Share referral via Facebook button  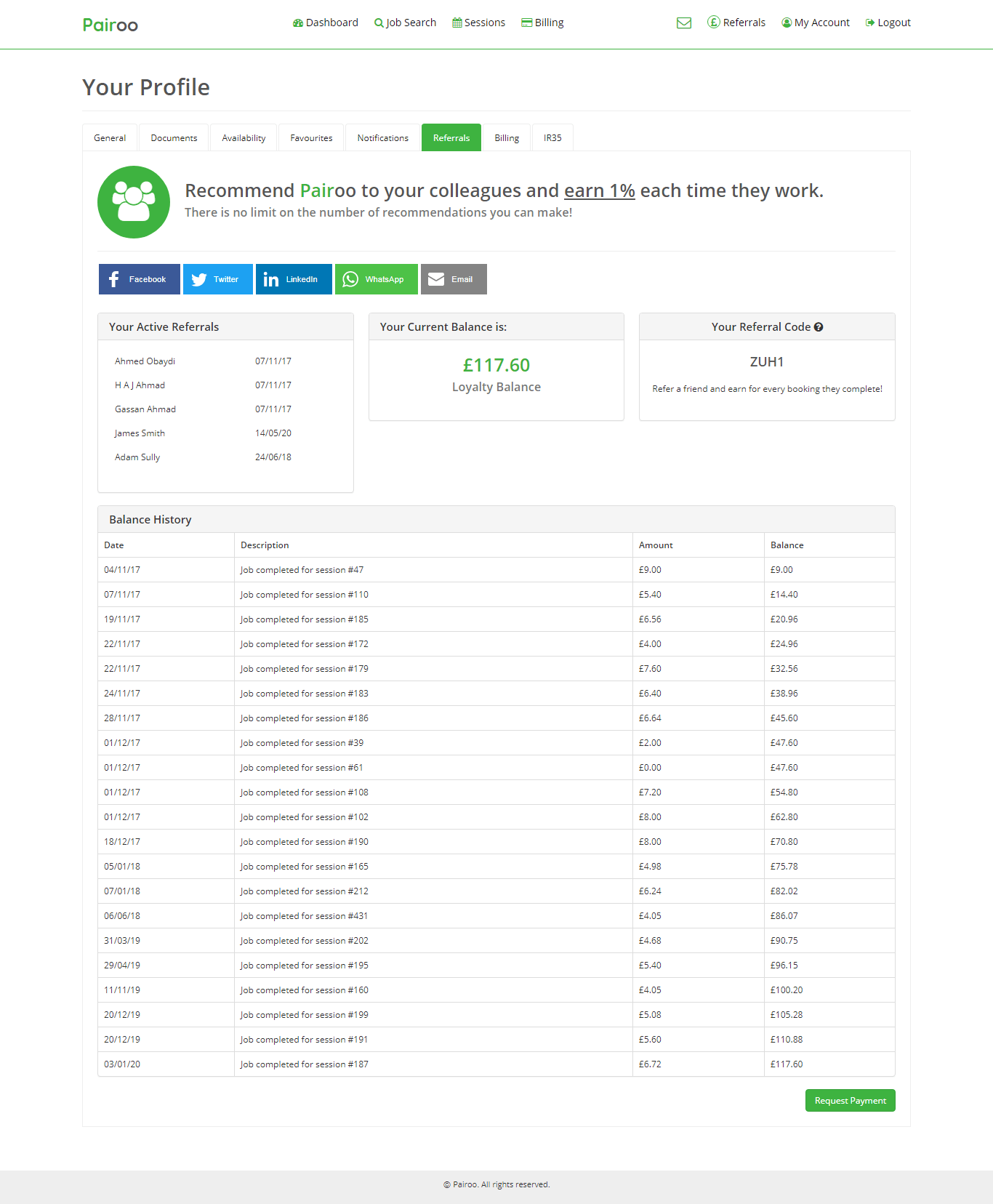[x=139, y=279]
